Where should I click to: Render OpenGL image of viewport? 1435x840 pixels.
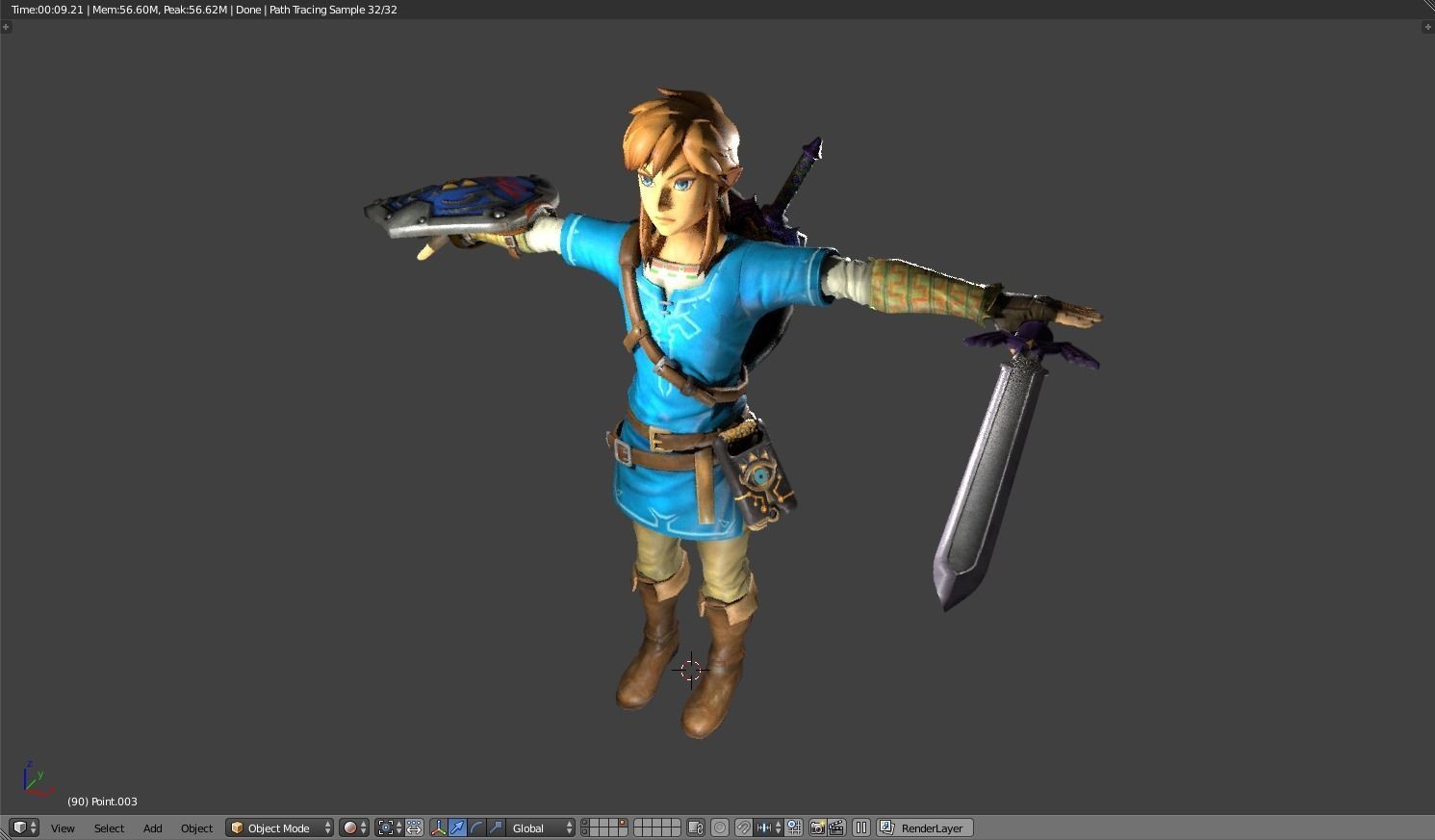[x=817, y=827]
